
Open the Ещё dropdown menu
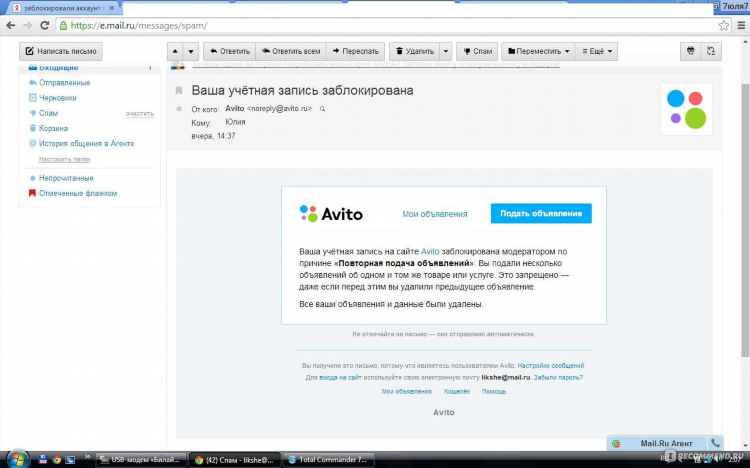pyautogui.click(x=596, y=51)
